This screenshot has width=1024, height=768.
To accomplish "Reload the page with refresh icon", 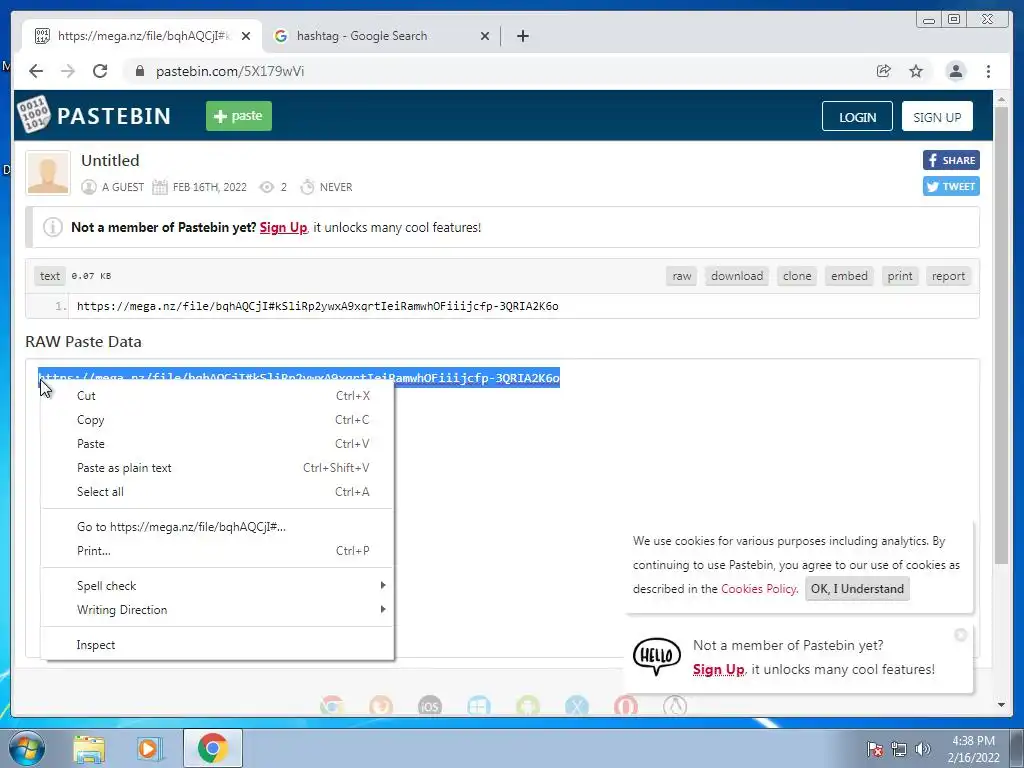I will (100, 71).
